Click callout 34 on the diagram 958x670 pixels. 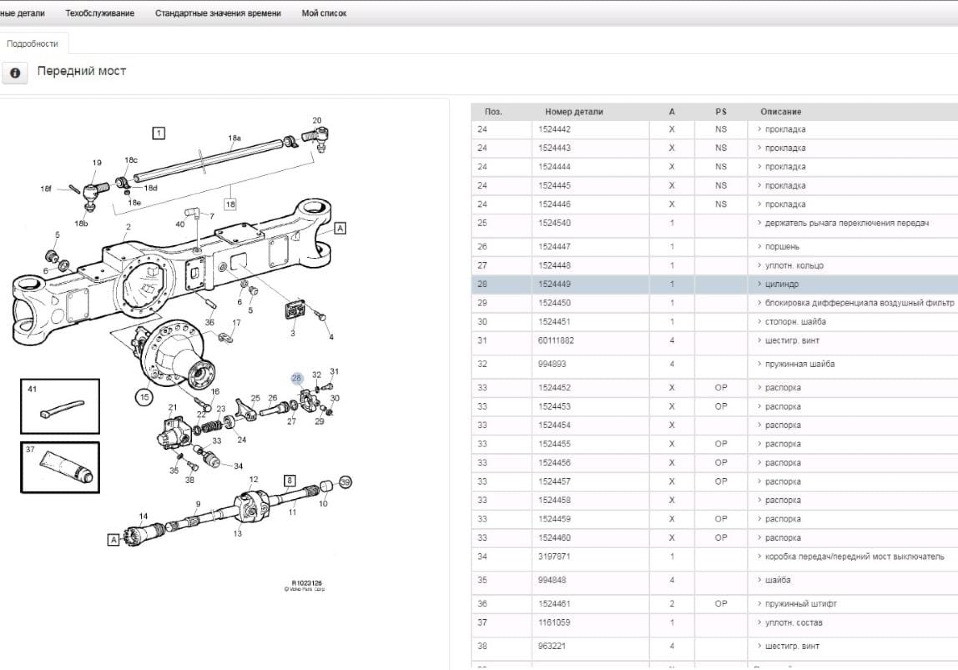(238, 465)
